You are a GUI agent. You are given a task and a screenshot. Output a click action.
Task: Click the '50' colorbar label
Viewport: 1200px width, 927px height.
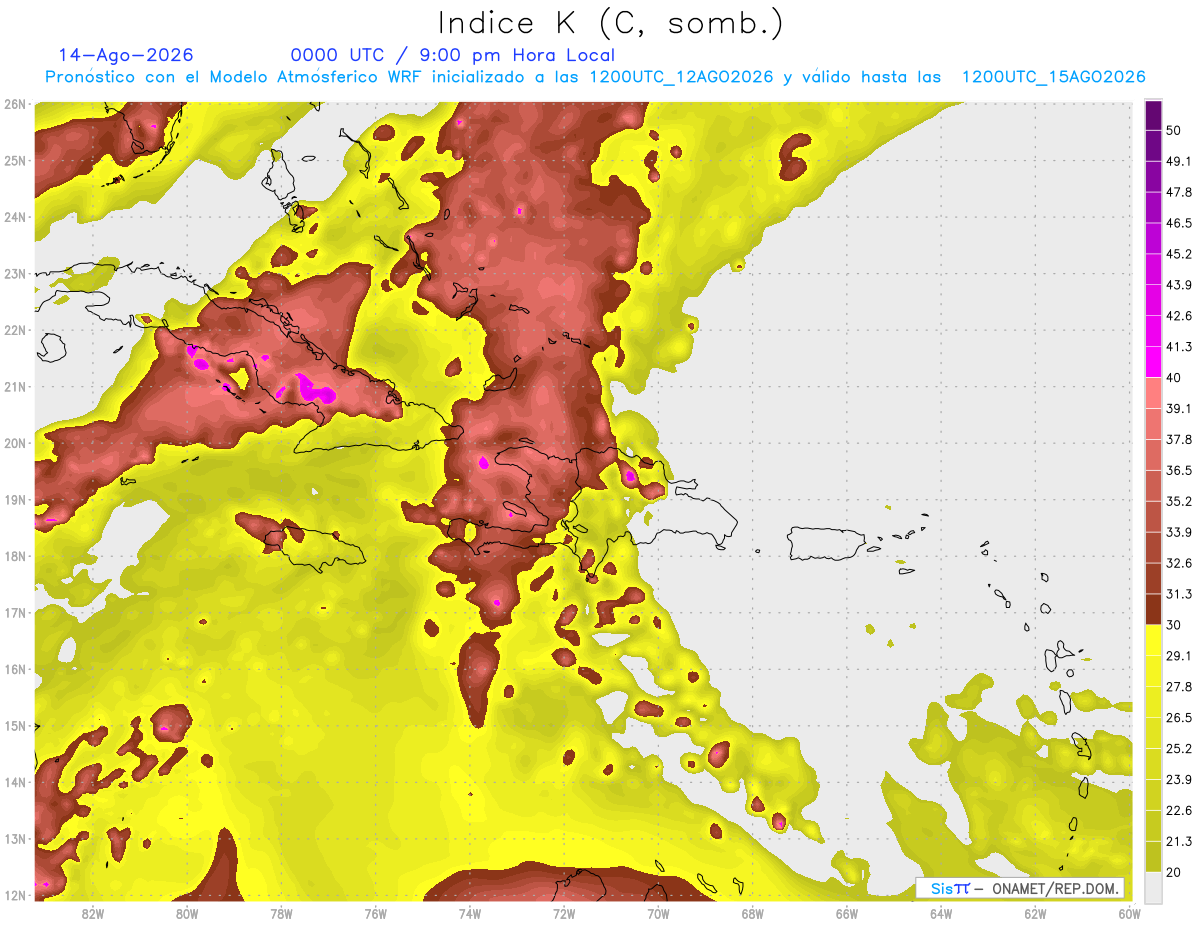tap(1174, 130)
